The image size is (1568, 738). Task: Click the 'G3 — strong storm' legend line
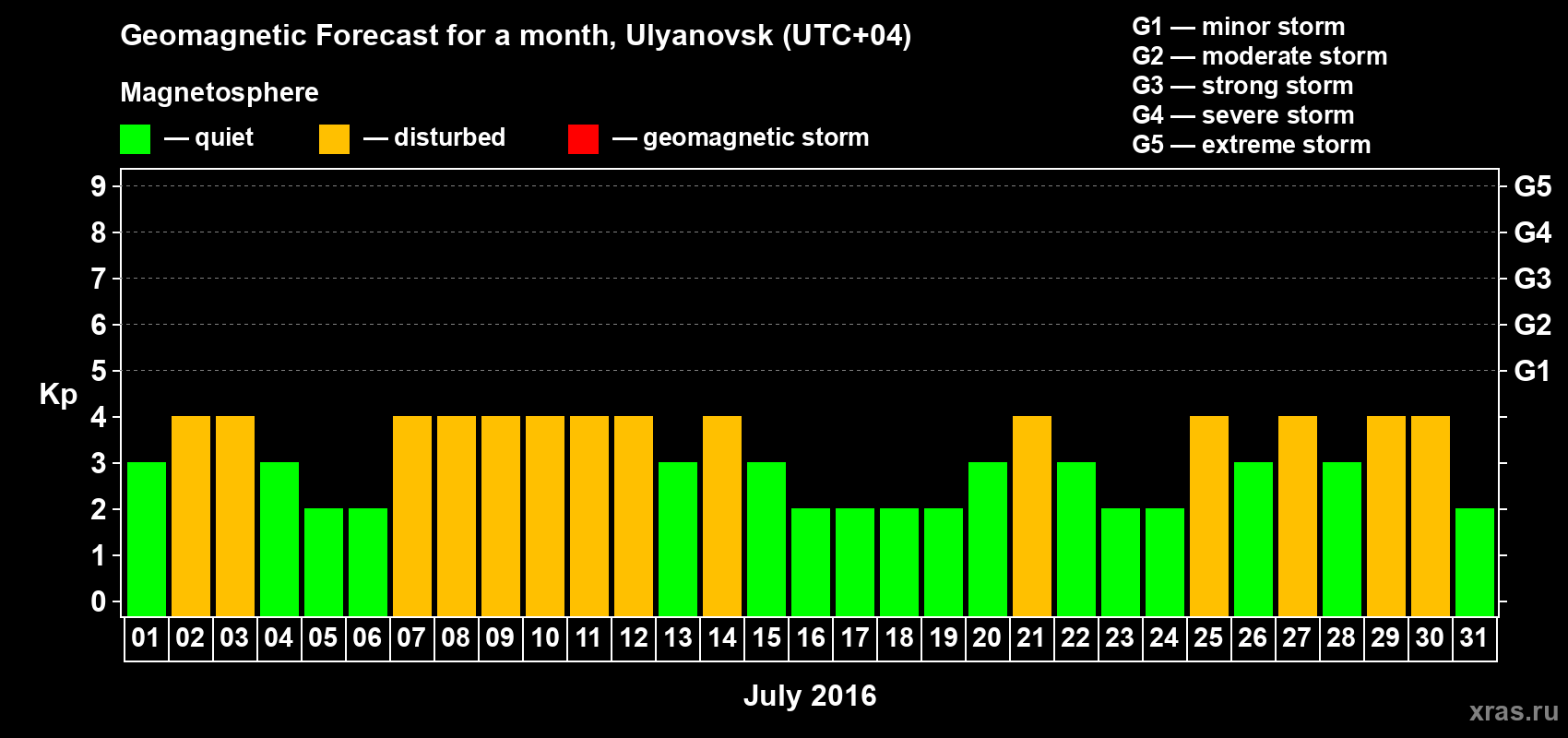[1242, 86]
